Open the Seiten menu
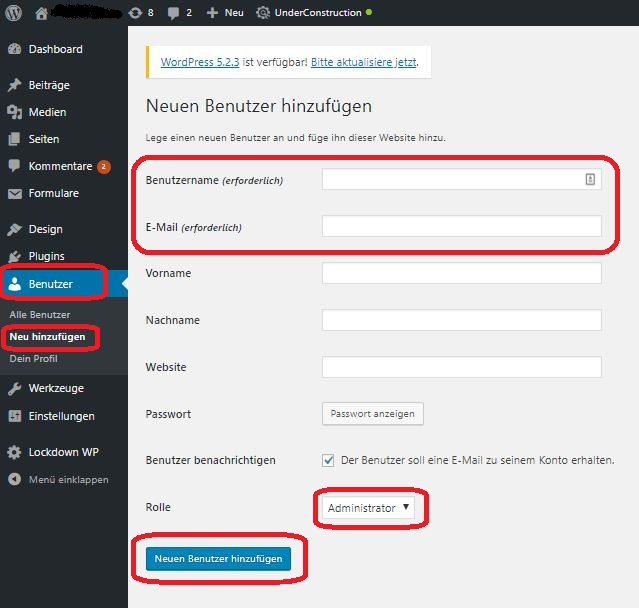The width and height of the screenshot is (639, 608). tap(44, 139)
